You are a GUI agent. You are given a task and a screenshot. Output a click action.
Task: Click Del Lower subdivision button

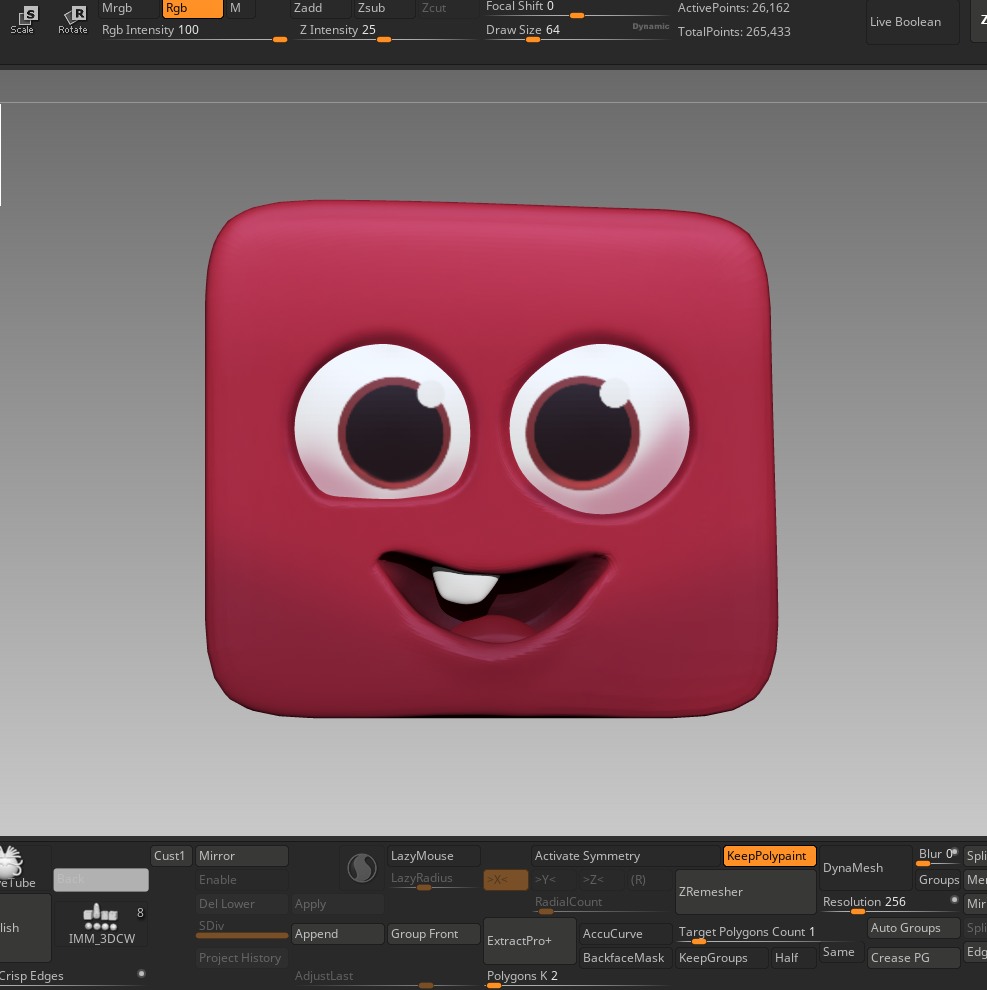click(242, 904)
